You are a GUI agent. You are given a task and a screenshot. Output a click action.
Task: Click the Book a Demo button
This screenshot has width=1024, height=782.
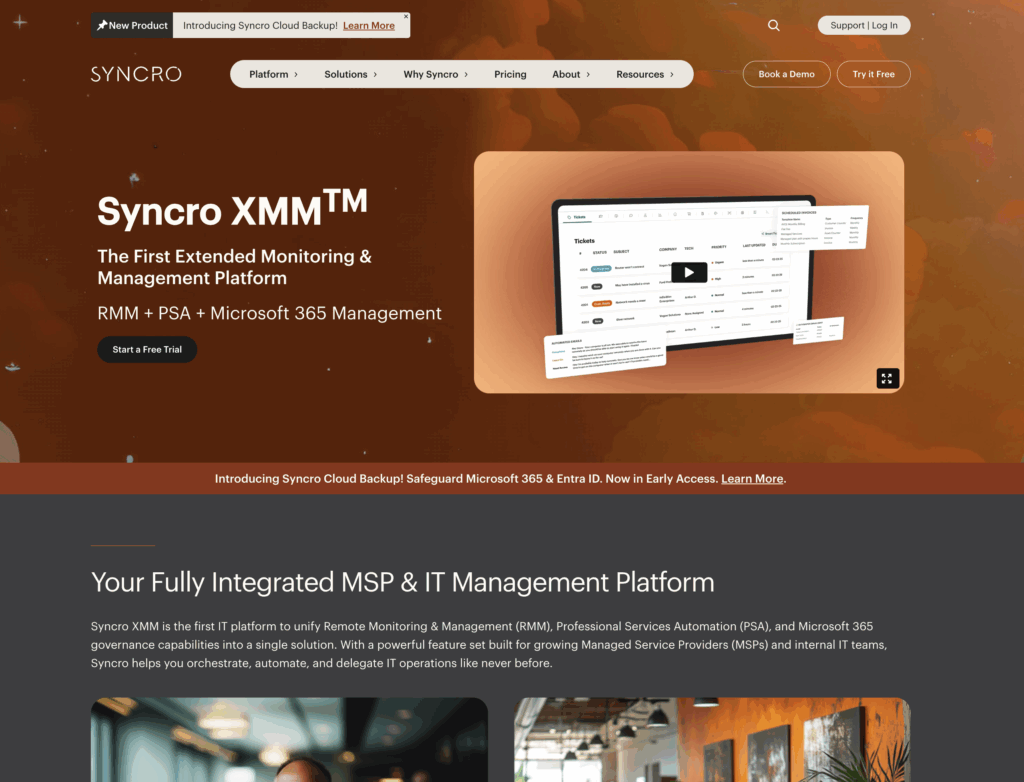(786, 74)
